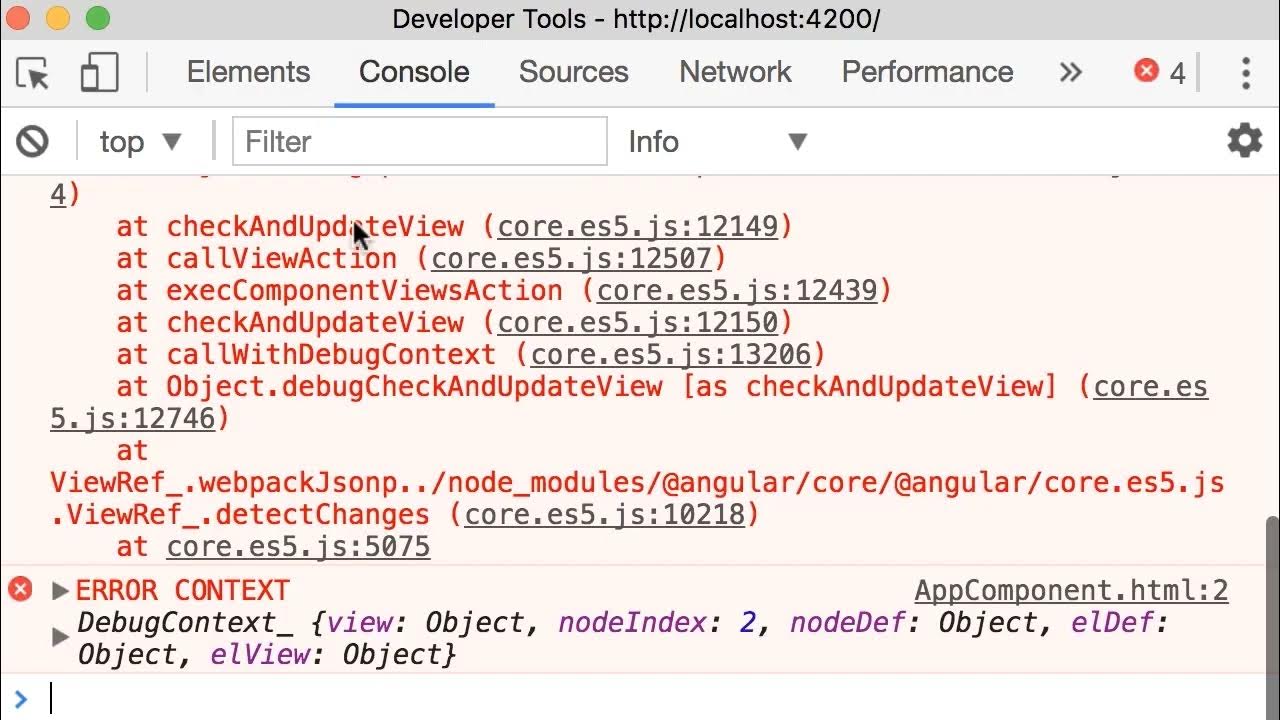Open the AppComponent.html:2 source link
The image size is (1280, 720).
pyautogui.click(x=1071, y=590)
